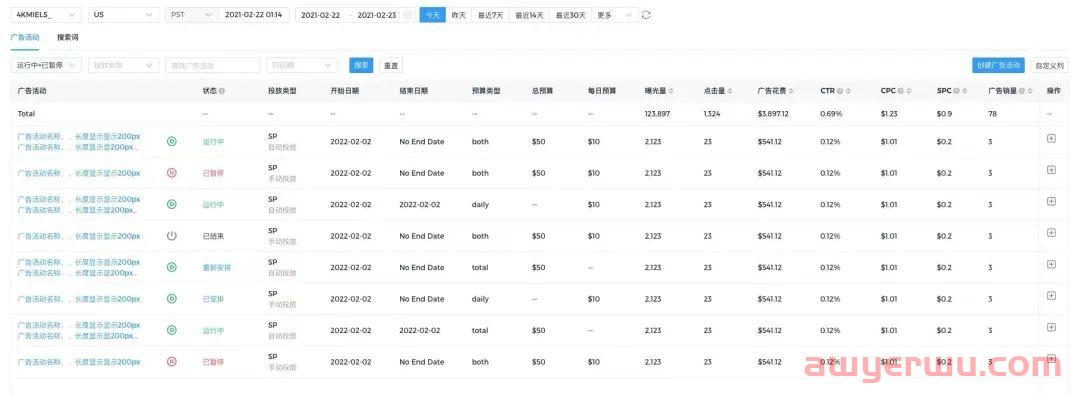Click the 已结束 status text
This screenshot has width=1080, height=396.
coord(214,236)
